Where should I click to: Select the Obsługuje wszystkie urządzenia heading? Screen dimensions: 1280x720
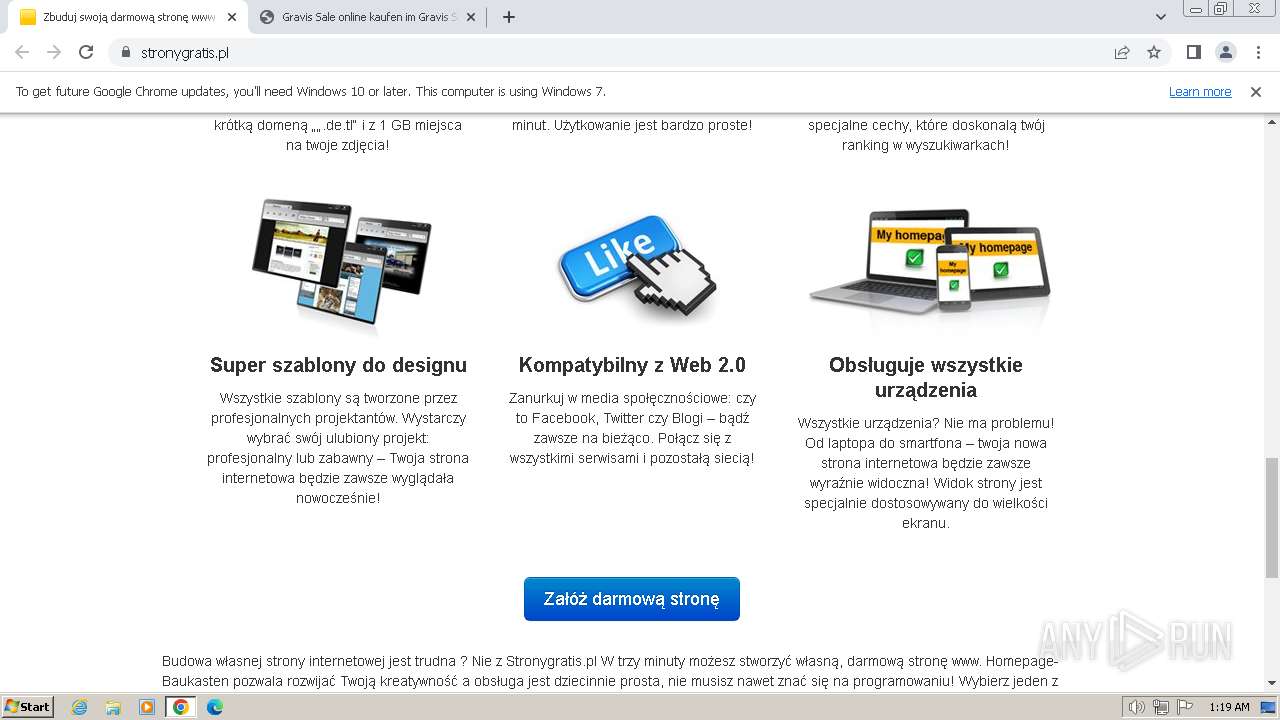point(926,377)
